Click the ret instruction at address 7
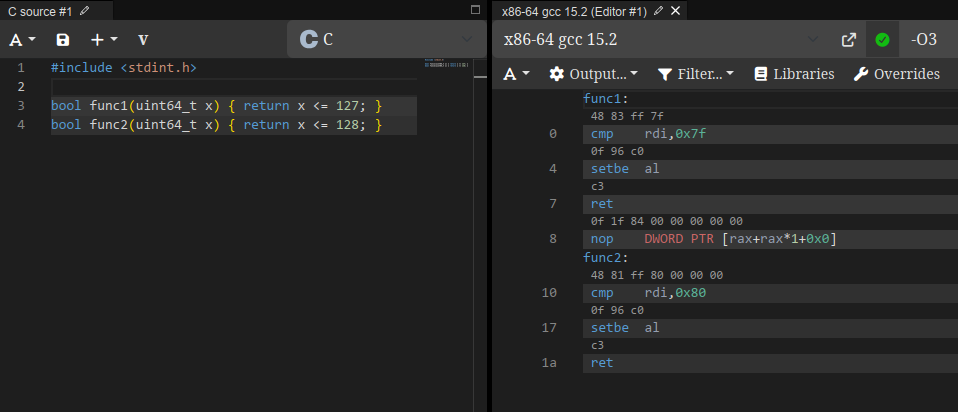The width and height of the screenshot is (958, 412). pos(602,204)
